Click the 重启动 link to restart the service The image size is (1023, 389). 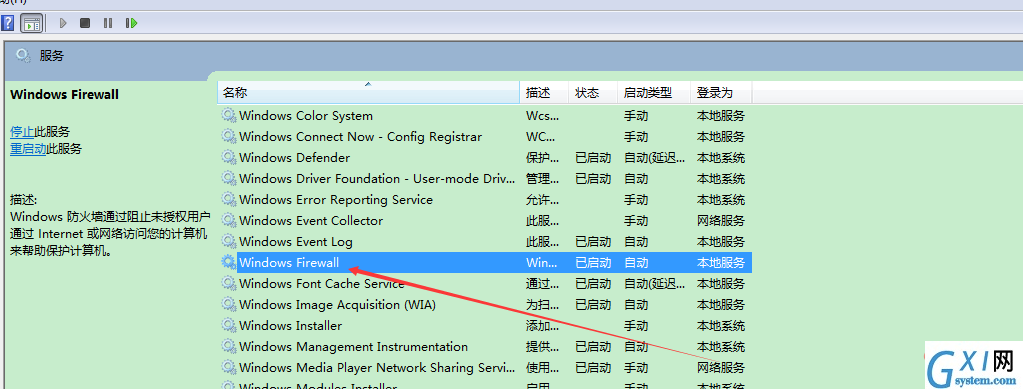click(28, 149)
